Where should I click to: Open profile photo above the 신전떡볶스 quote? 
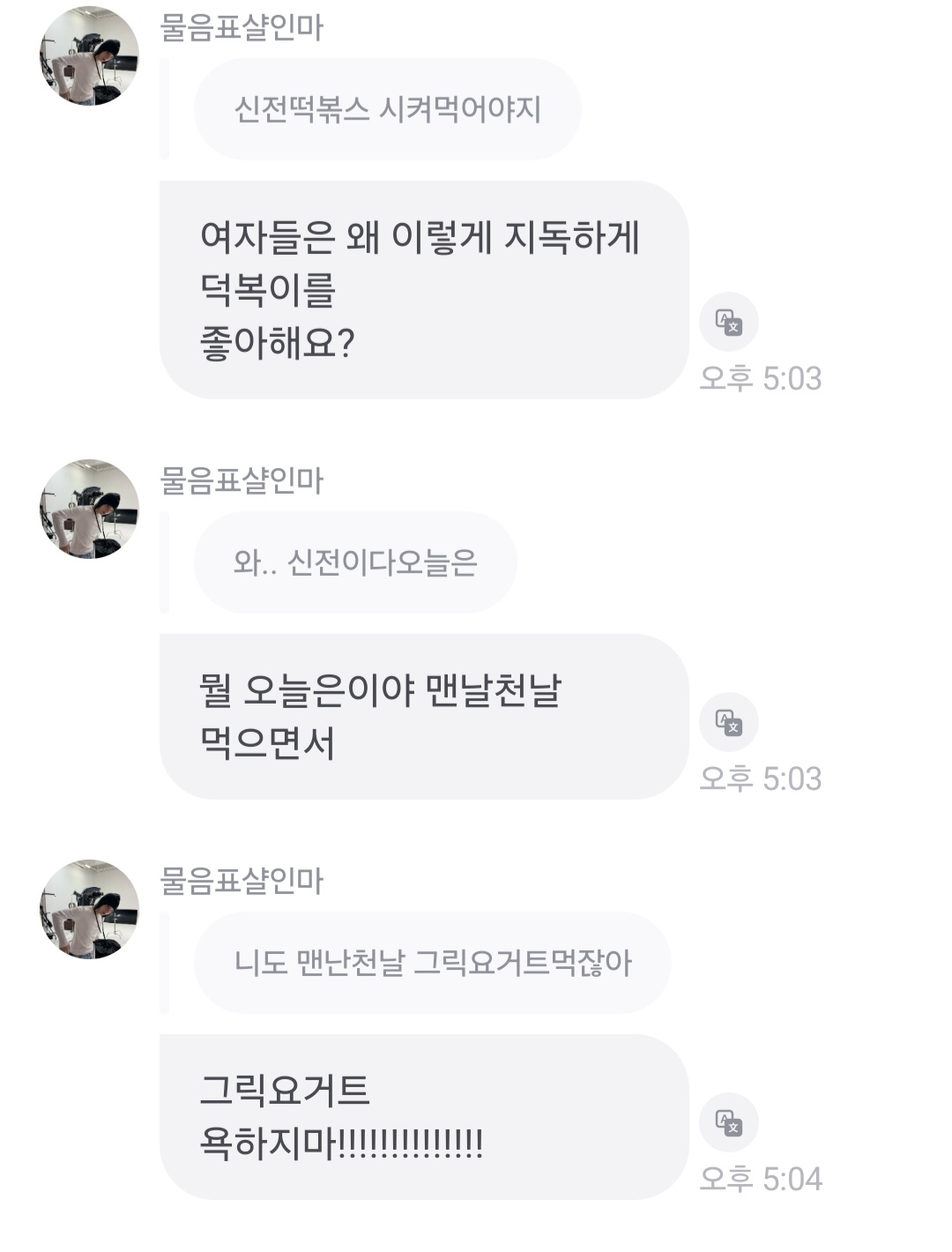[89, 56]
